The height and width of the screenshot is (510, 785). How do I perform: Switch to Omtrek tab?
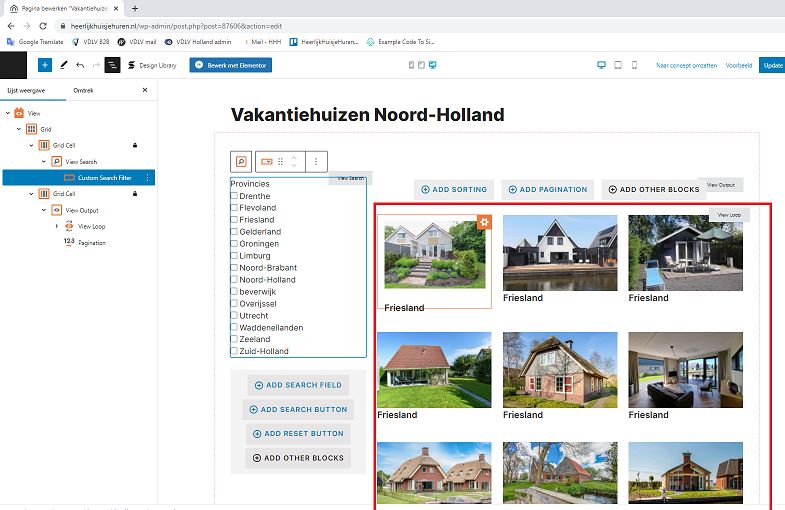pos(83,91)
